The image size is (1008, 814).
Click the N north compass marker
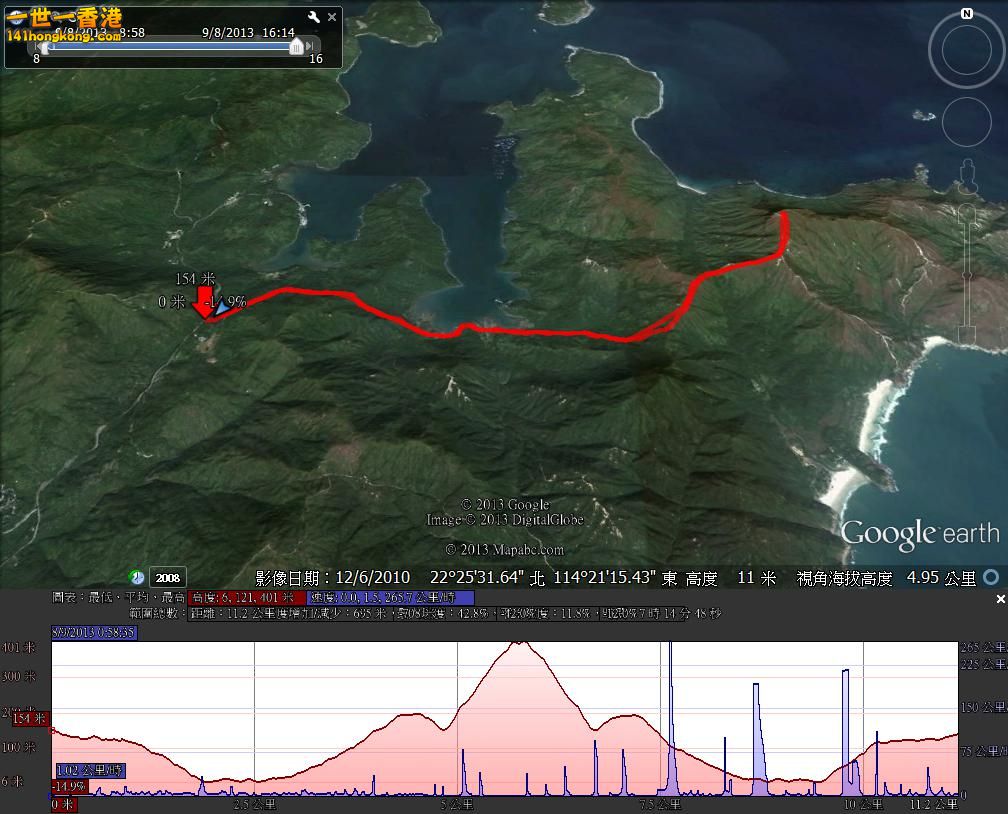(966, 14)
